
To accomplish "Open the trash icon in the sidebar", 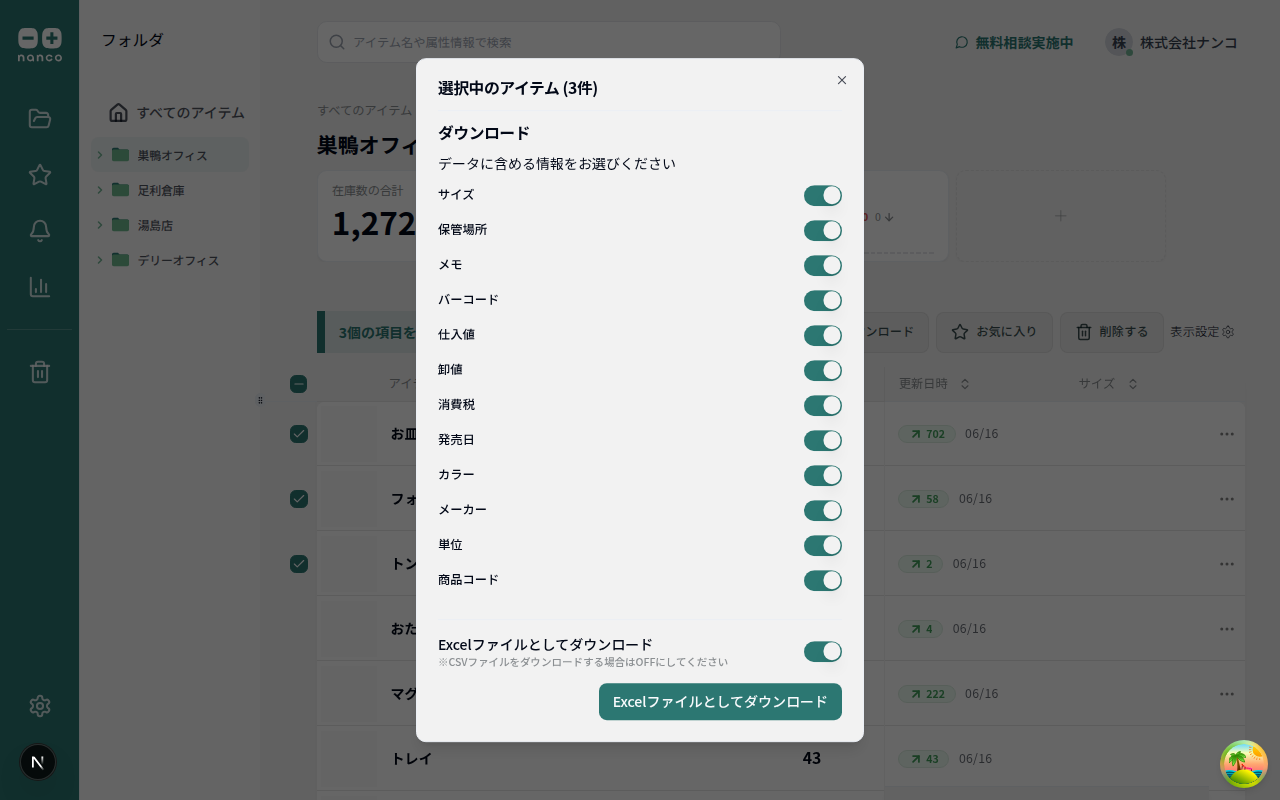I will pyautogui.click(x=39, y=371).
